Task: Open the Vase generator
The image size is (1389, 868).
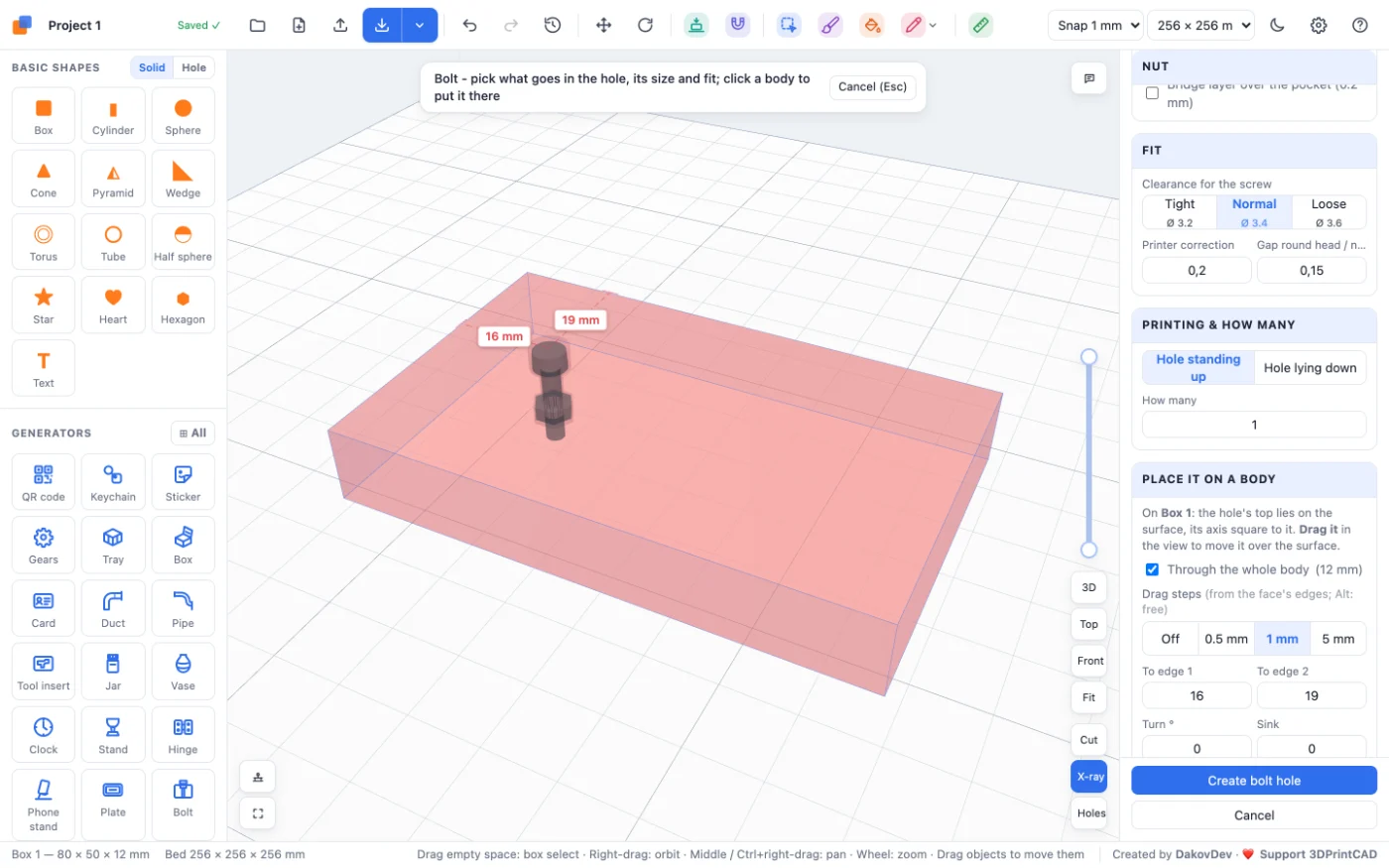Action: pyautogui.click(x=183, y=672)
